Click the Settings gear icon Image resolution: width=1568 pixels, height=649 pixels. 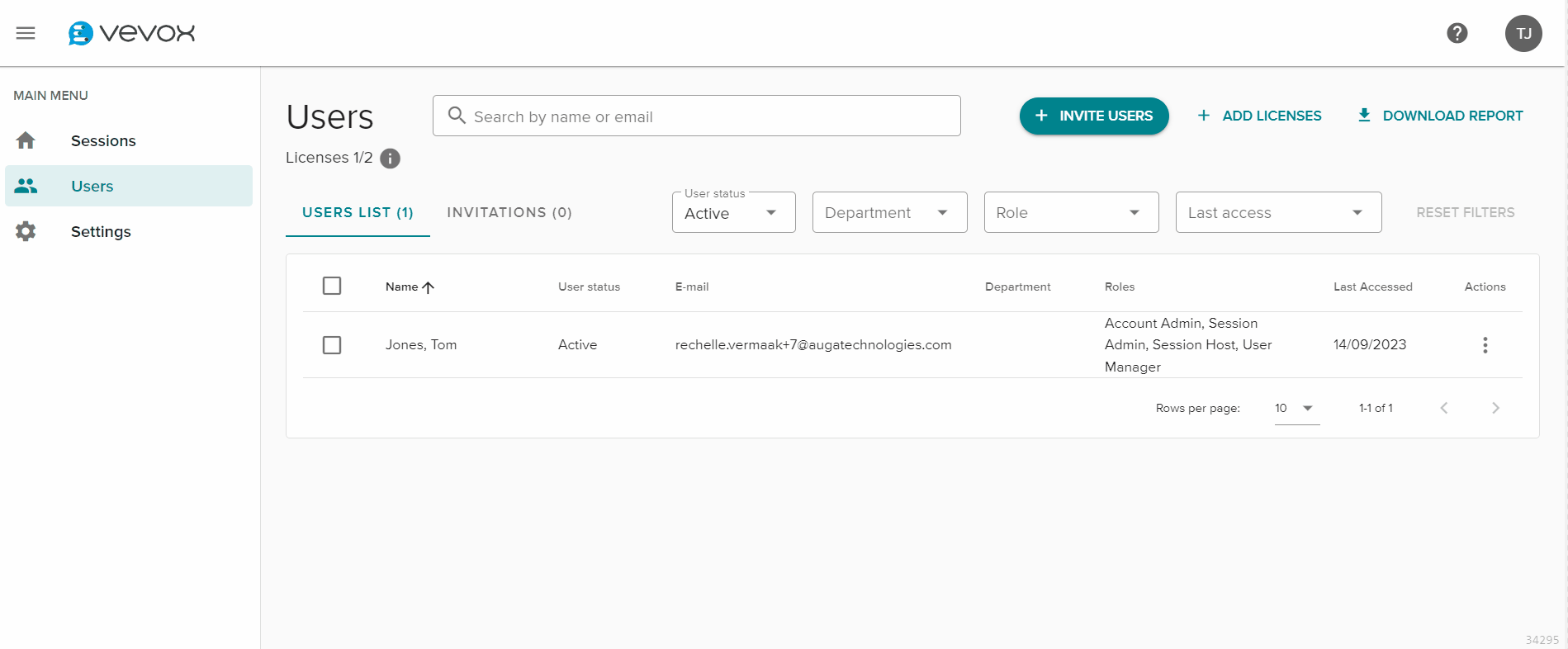tap(26, 231)
